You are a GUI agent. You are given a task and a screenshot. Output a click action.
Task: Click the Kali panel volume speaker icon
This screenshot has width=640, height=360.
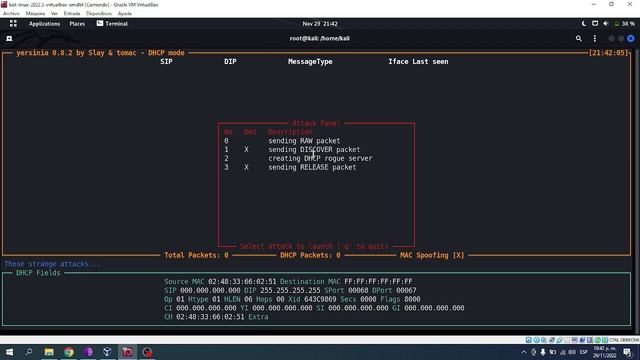coord(606,24)
